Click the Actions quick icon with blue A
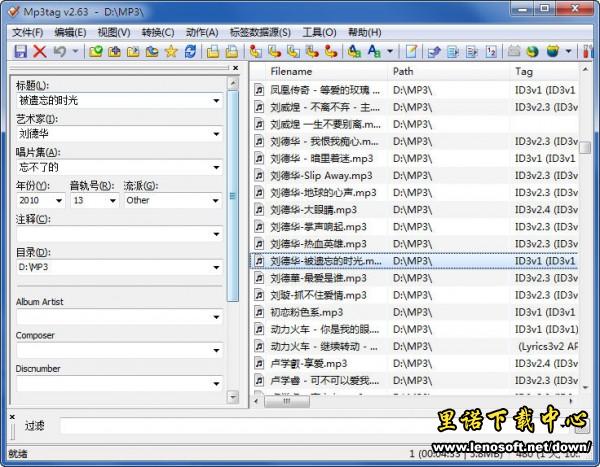 tap(374, 51)
